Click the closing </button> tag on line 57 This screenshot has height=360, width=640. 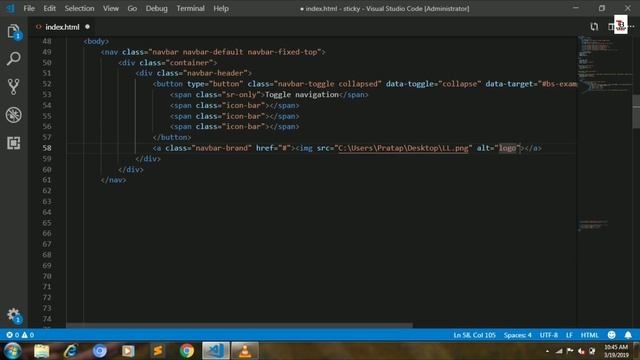pos(172,138)
